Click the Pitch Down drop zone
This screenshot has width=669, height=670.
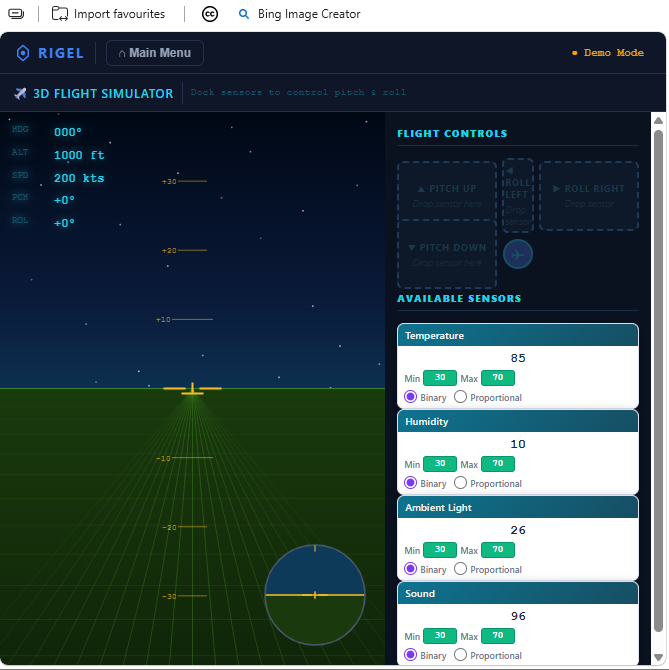(447, 254)
